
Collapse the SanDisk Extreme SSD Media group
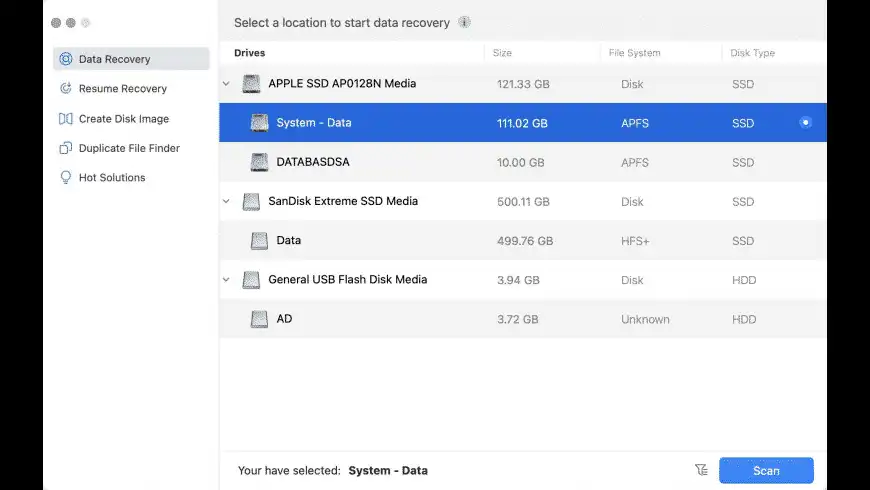(x=226, y=201)
